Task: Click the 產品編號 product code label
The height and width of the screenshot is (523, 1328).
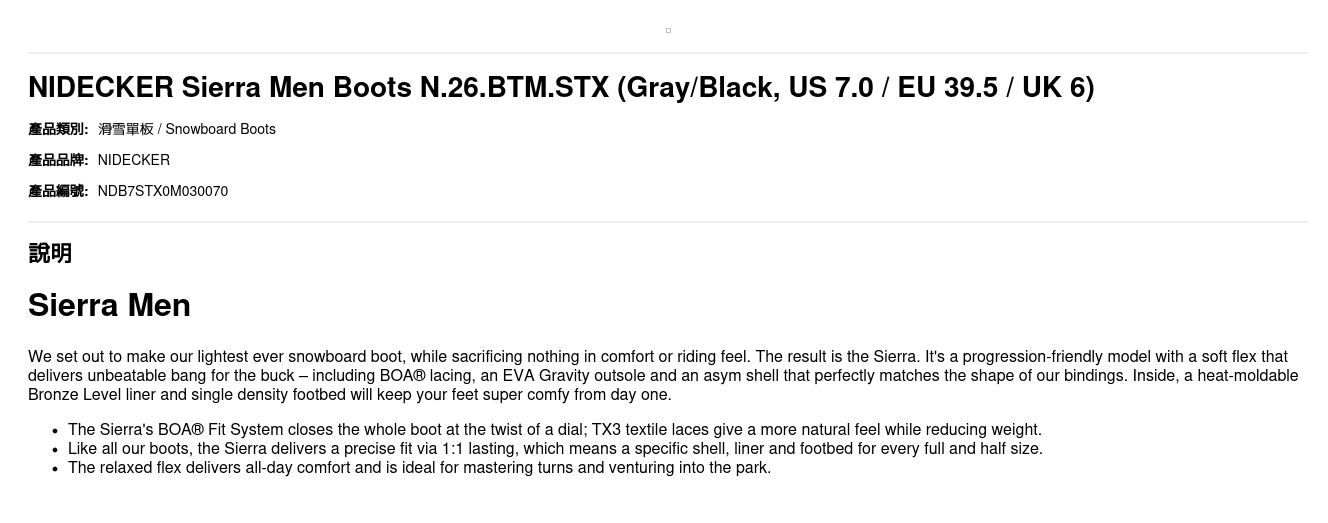Action: pyautogui.click(x=58, y=191)
